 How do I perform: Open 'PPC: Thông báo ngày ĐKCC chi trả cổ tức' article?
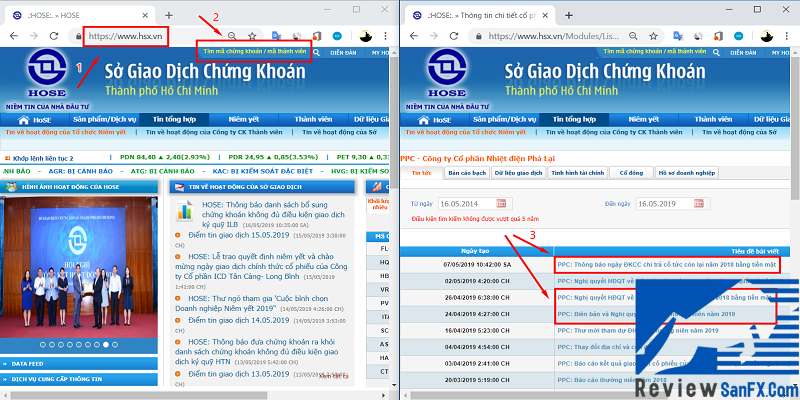pyautogui.click(x=666, y=265)
